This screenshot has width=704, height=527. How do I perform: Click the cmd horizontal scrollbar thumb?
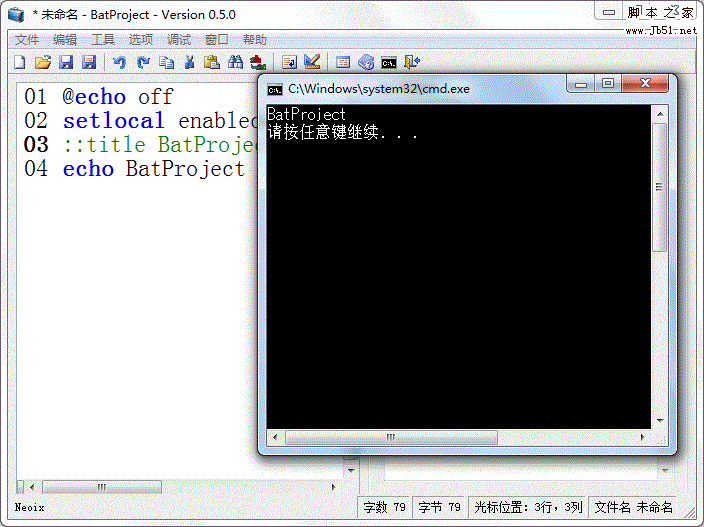tap(391, 437)
